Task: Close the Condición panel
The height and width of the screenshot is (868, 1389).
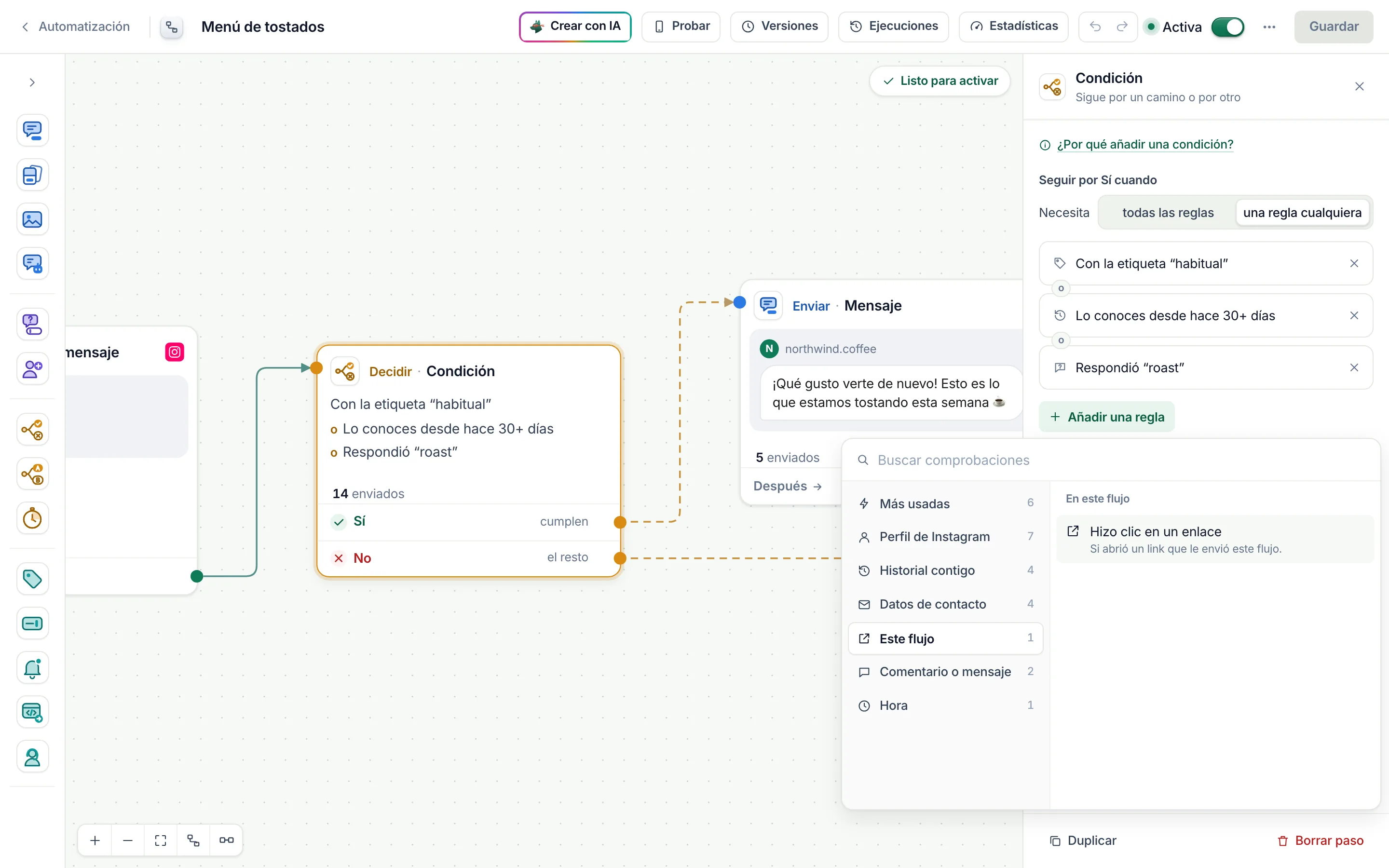Action: [1359, 87]
